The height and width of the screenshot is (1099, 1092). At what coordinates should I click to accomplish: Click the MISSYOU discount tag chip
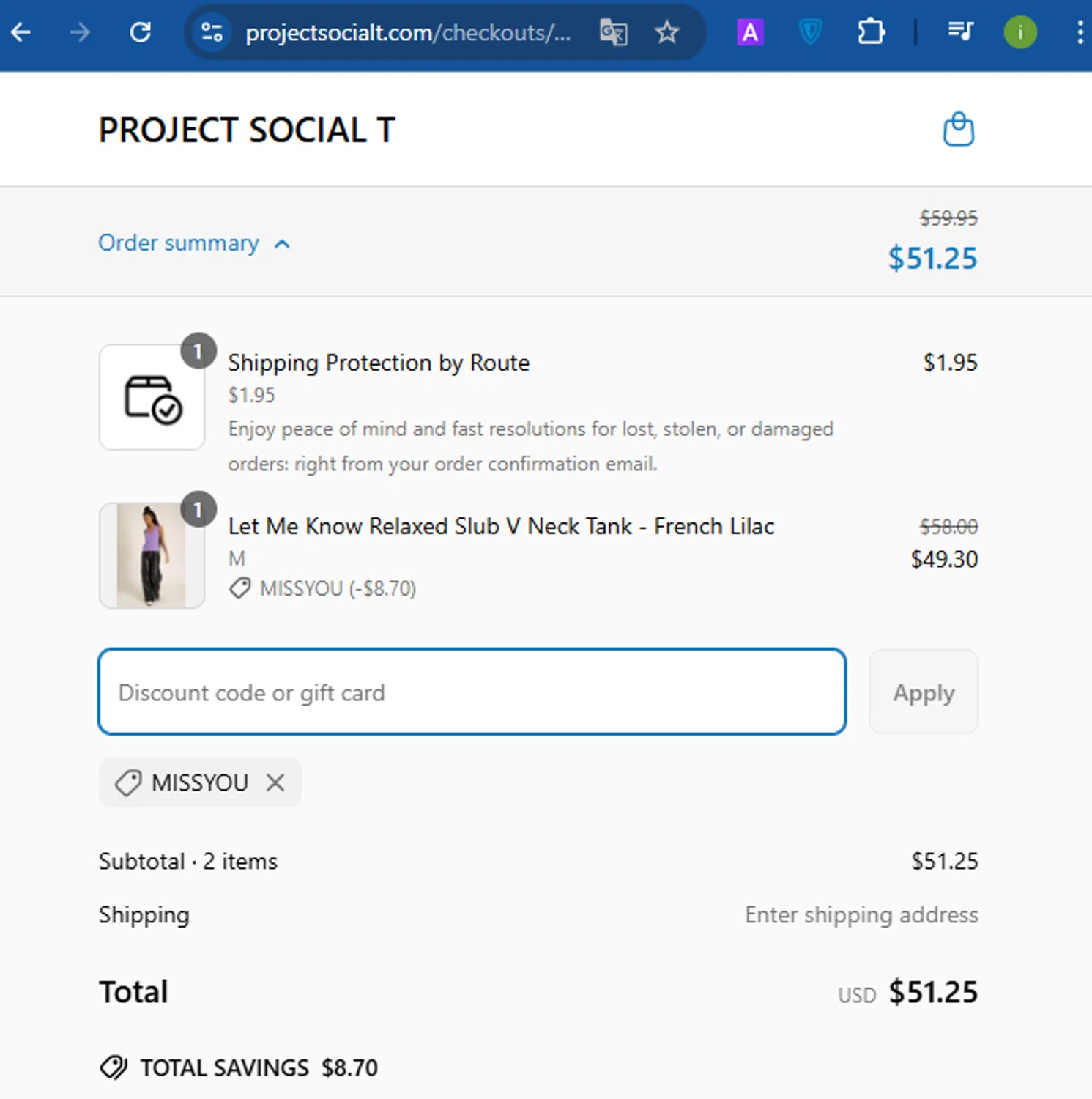[200, 782]
